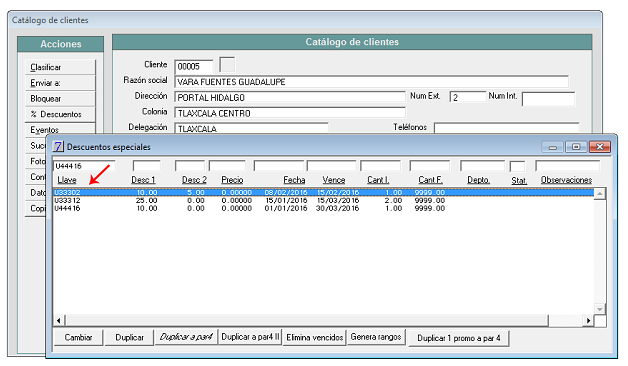Select discount row U33312
This screenshot has height=366, width=628.
pos(323,200)
